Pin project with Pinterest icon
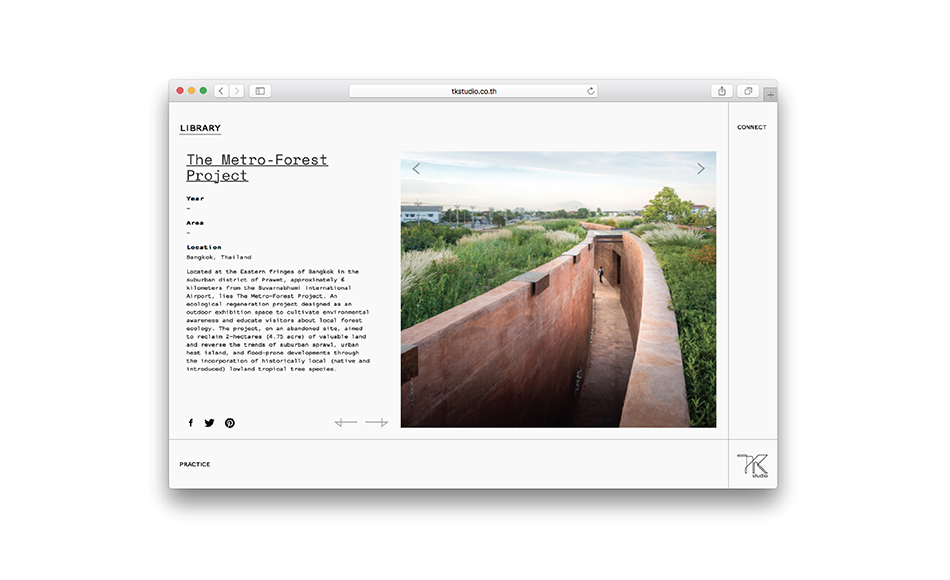The image size is (950, 580). (x=230, y=423)
